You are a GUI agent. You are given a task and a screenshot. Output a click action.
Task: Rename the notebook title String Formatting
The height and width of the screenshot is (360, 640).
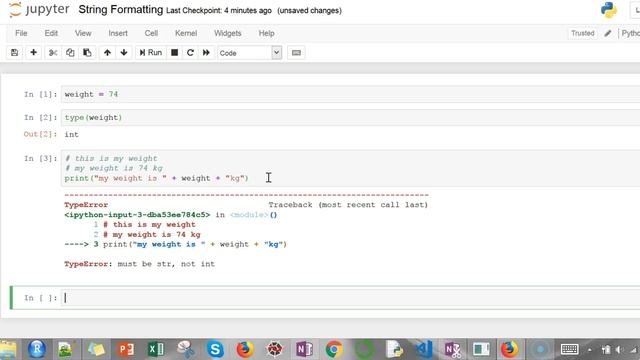coord(120,10)
